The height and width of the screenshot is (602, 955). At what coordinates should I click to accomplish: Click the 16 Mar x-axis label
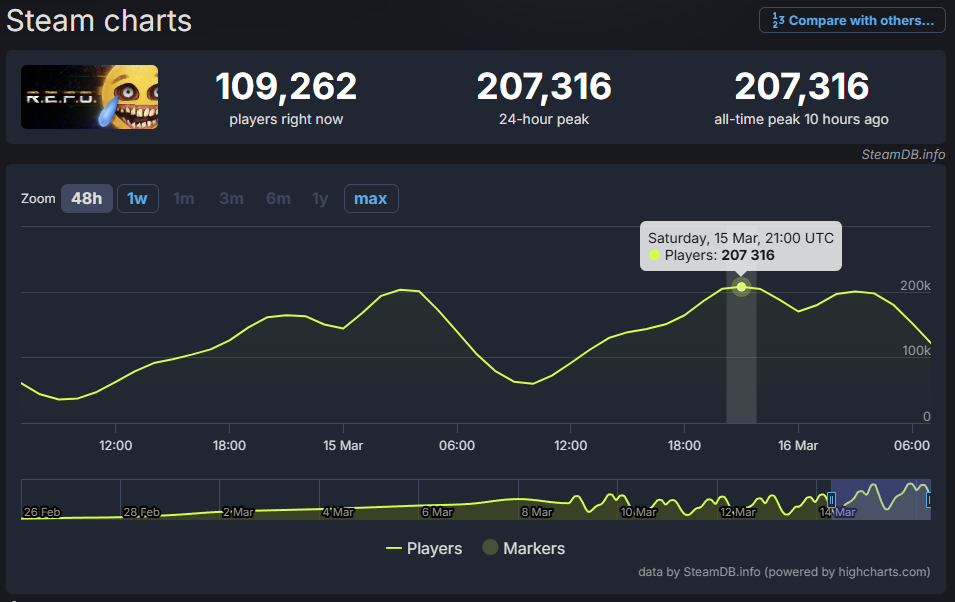coord(798,445)
